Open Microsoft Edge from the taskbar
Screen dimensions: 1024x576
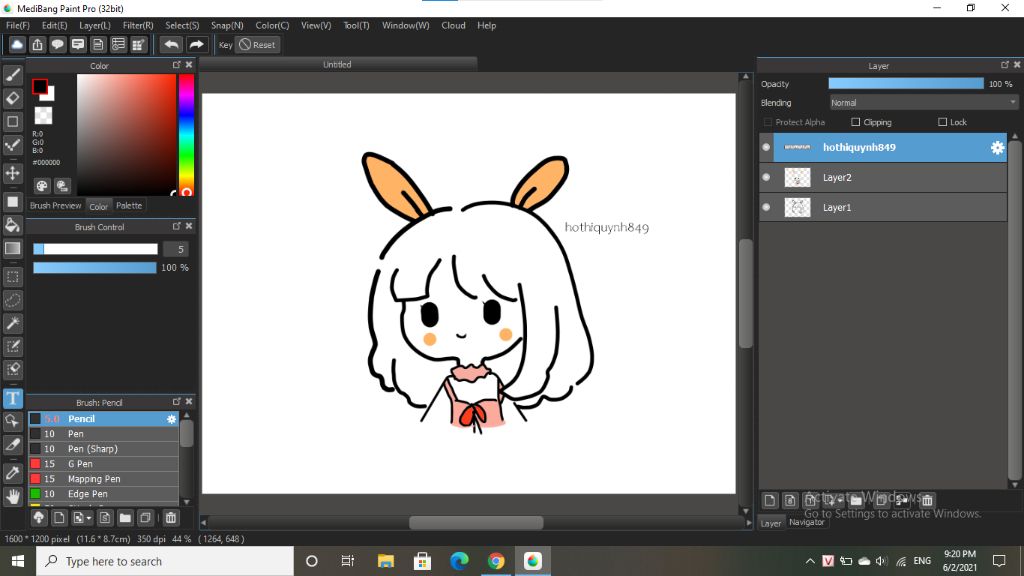(459, 561)
